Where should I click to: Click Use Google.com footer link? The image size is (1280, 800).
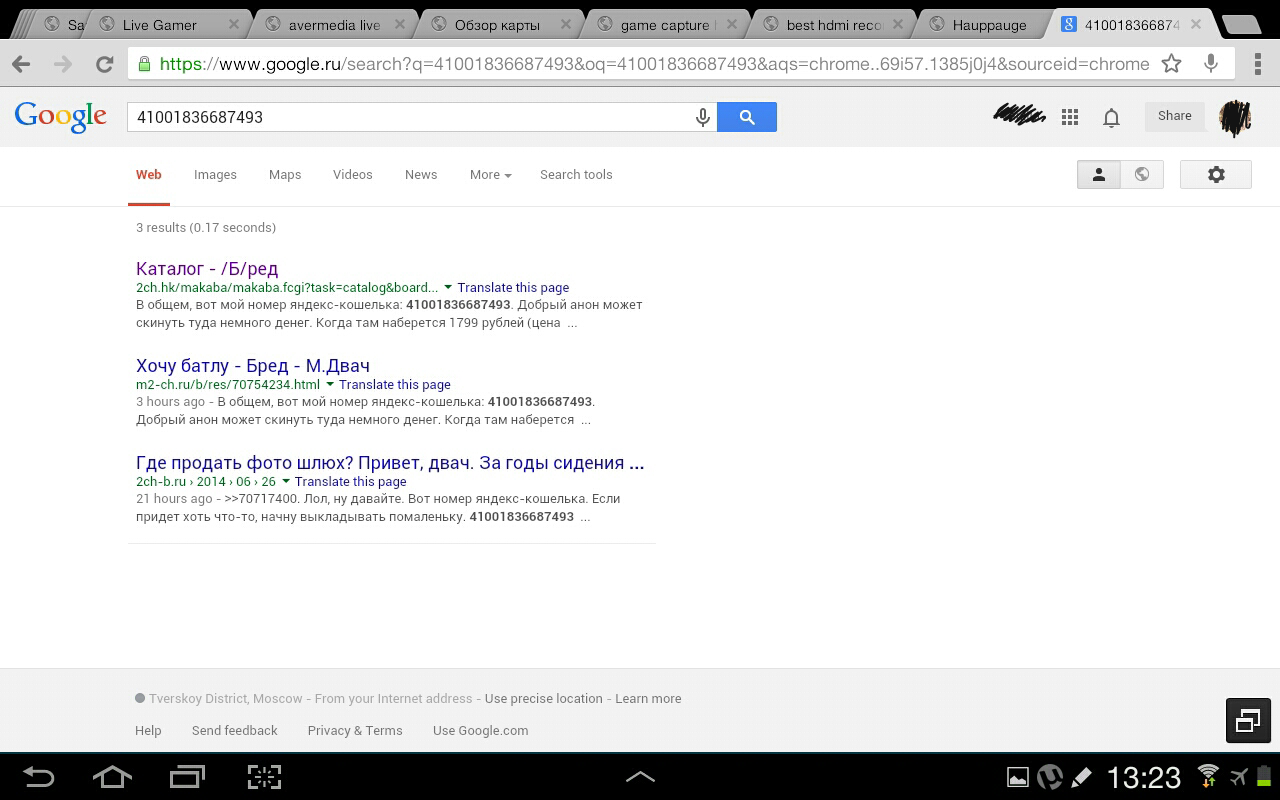click(x=480, y=731)
